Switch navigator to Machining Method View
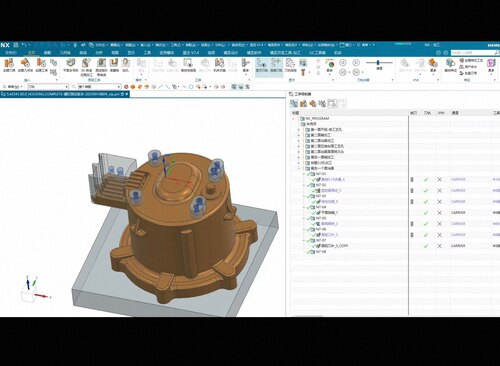Screen dimensions: 500x366 (x=322, y=104)
